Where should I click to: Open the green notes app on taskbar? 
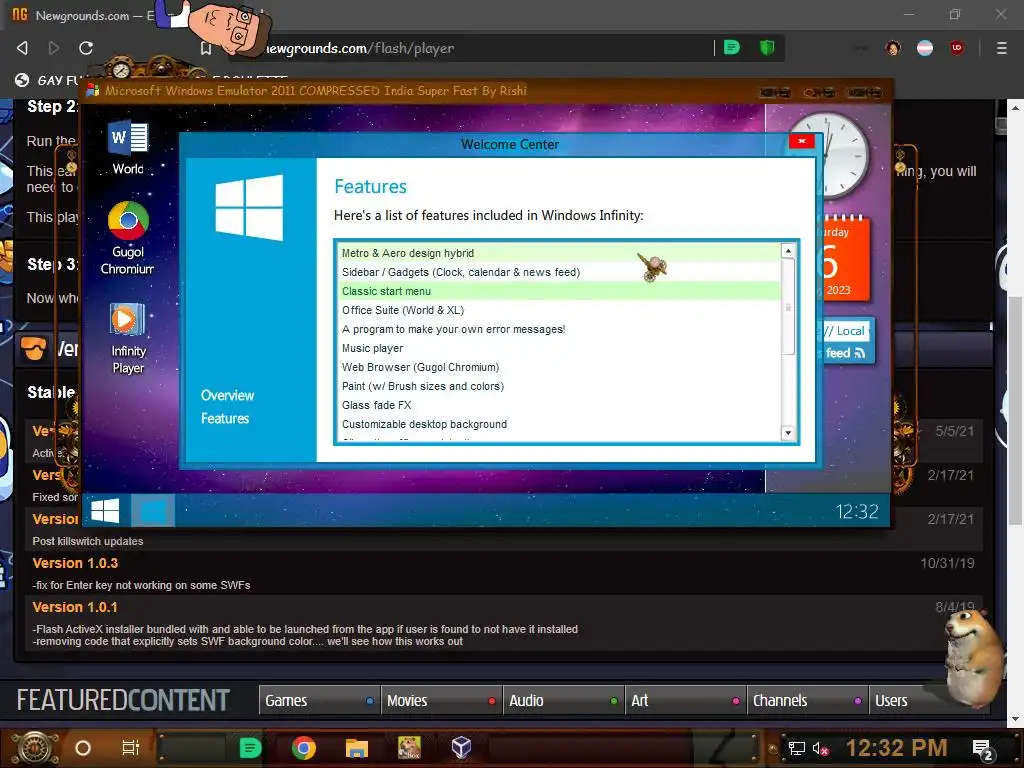coord(250,748)
